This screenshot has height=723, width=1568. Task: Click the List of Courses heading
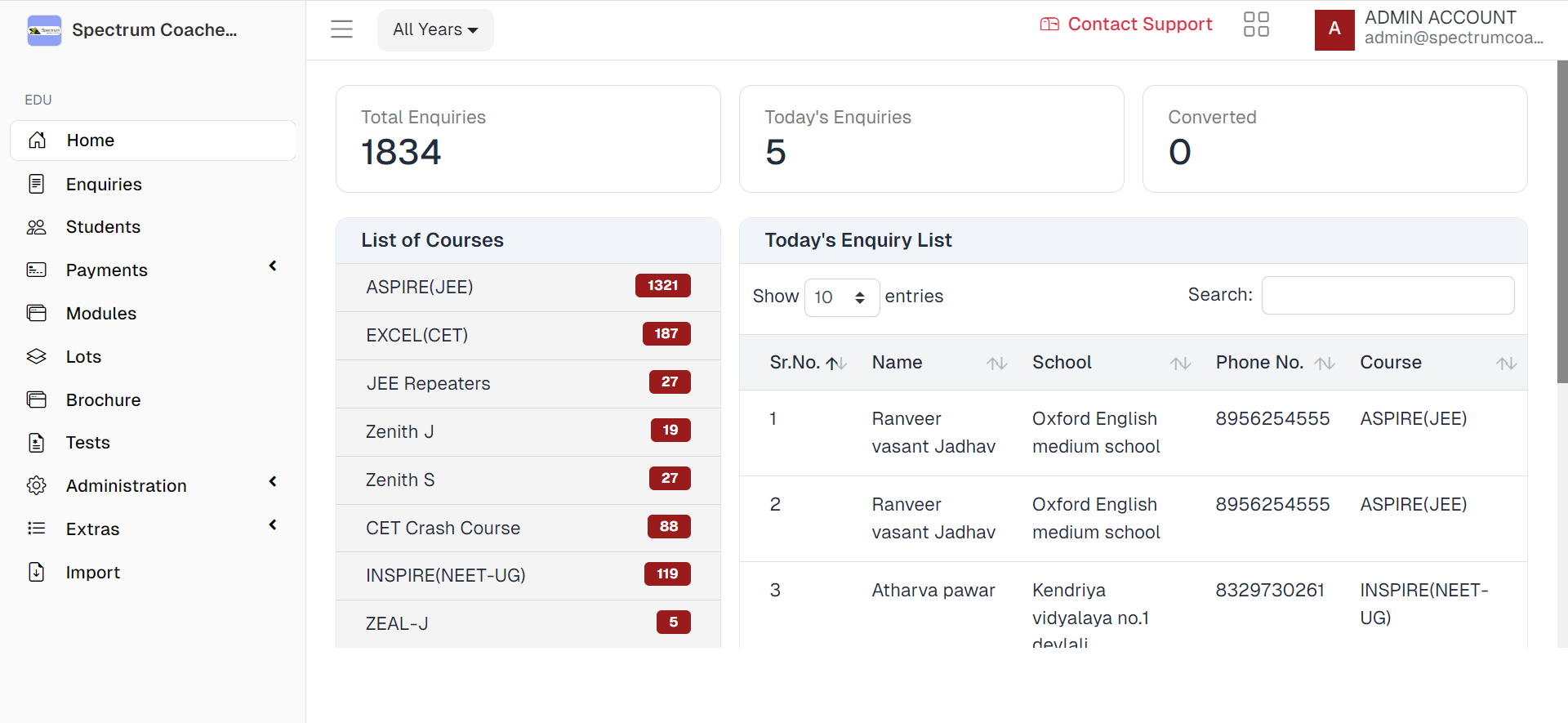[x=433, y=240]
